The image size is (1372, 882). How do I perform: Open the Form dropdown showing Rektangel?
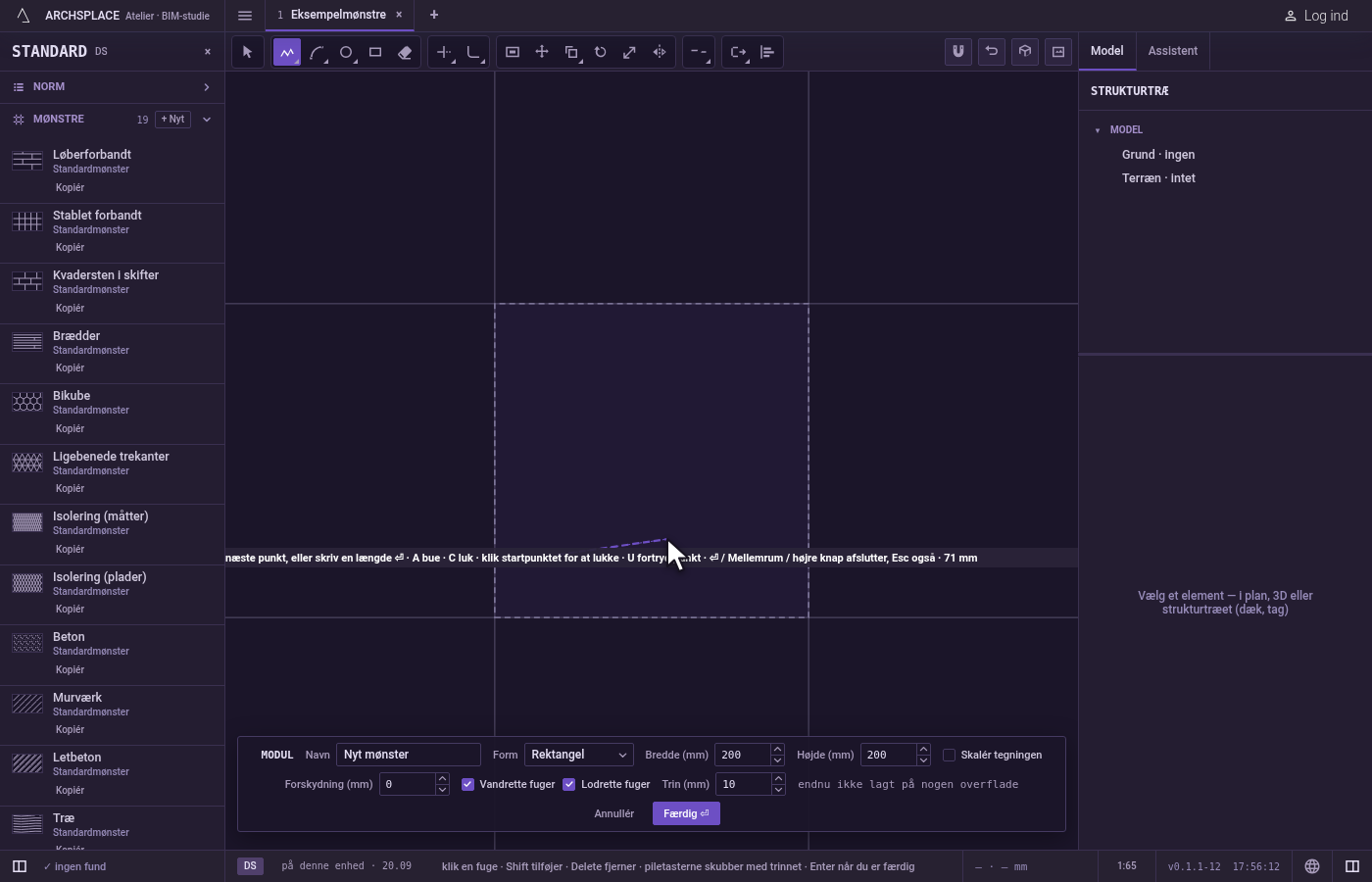(x=579, y=755)
